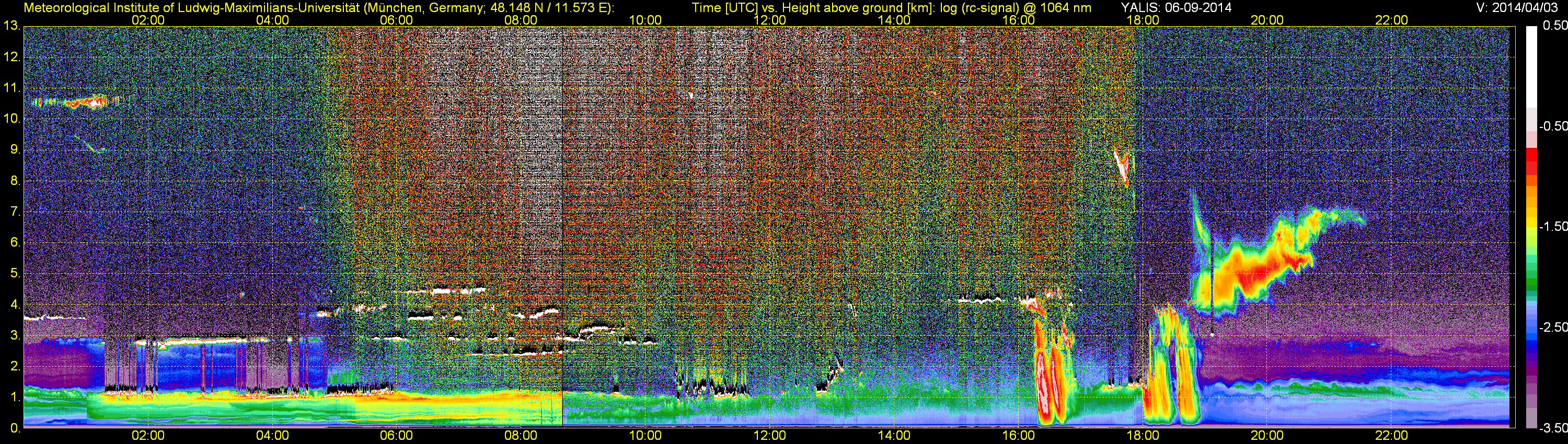Viewport: 1568px width, 444px height.
Task: Click the -3.50 colorbar label
Action: (x=1553, y=428)
